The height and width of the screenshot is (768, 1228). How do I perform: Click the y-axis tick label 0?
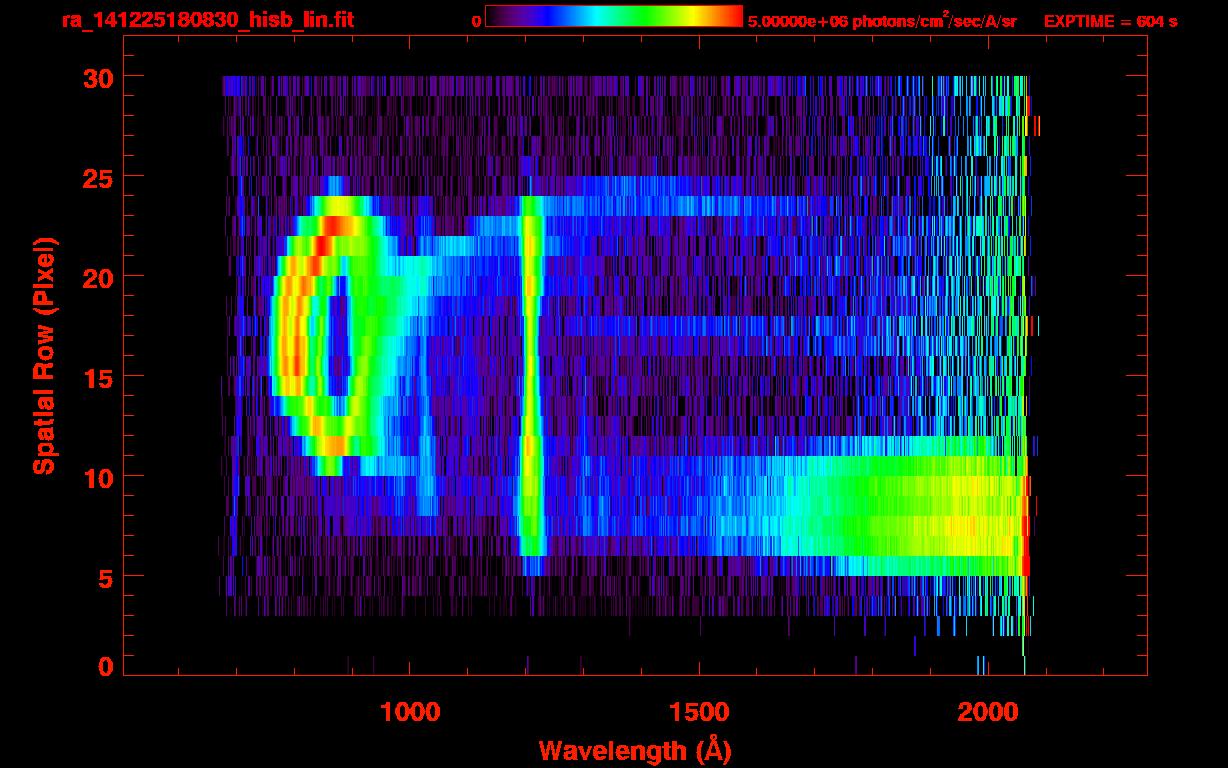pos(106,666)
